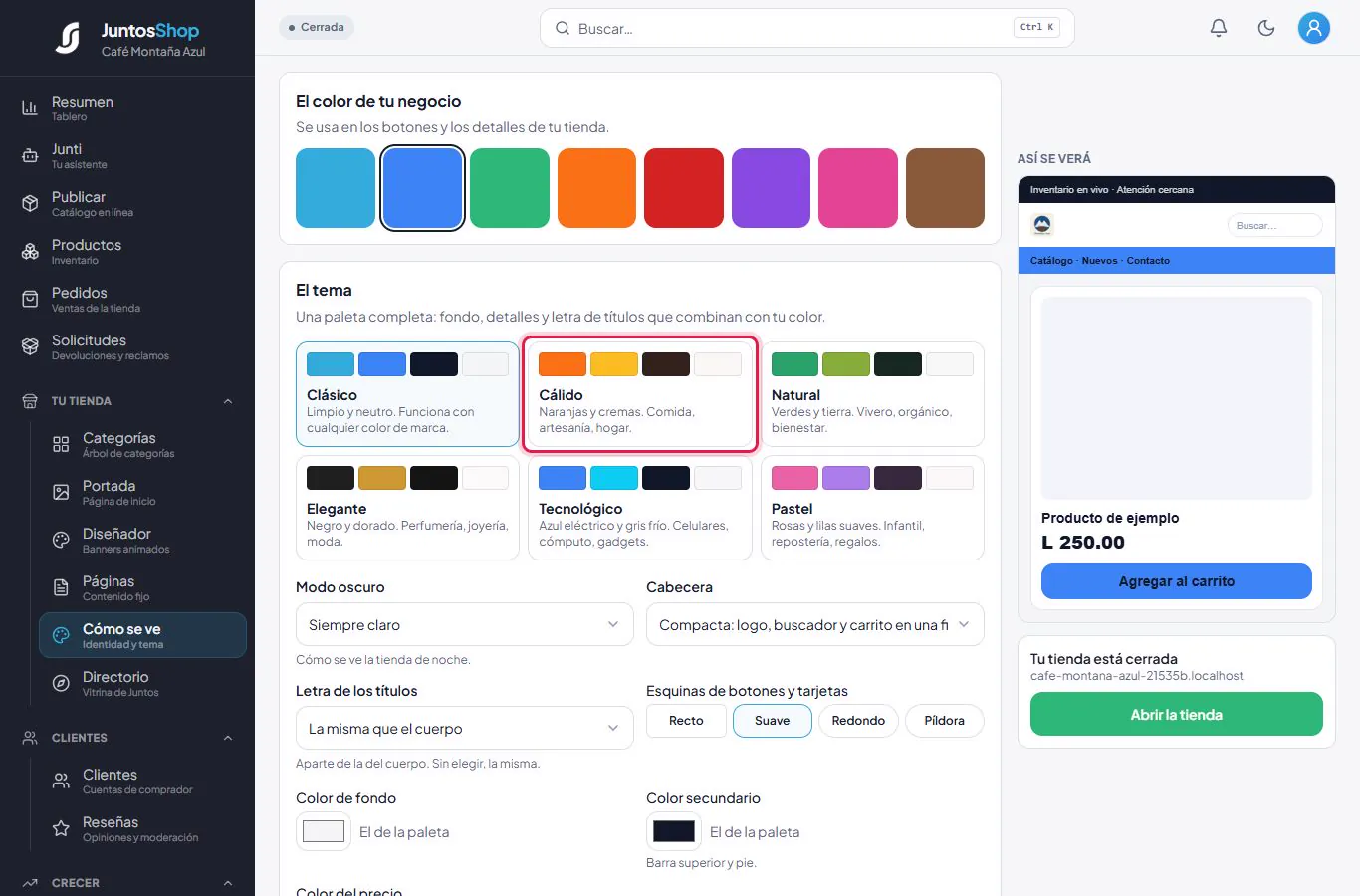Select the Píldora corner style
Screen dimensions: 1360x896
(944, 721)
